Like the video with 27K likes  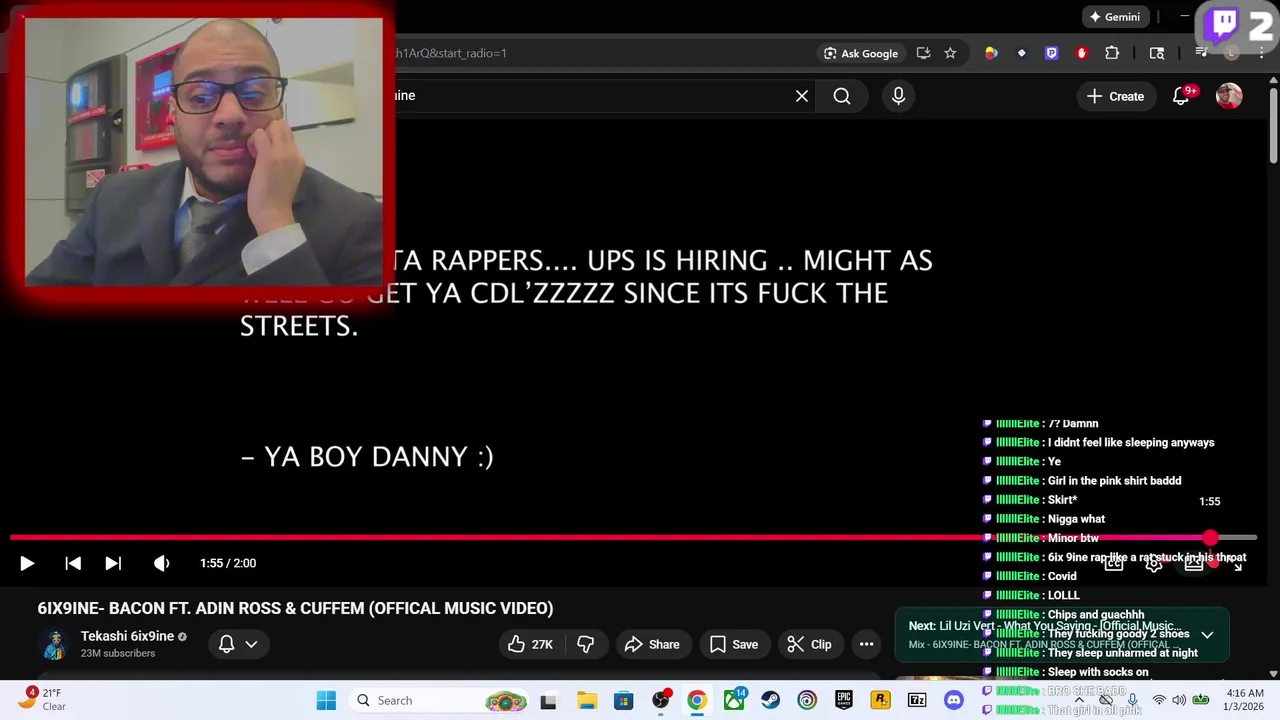(530, 644)
